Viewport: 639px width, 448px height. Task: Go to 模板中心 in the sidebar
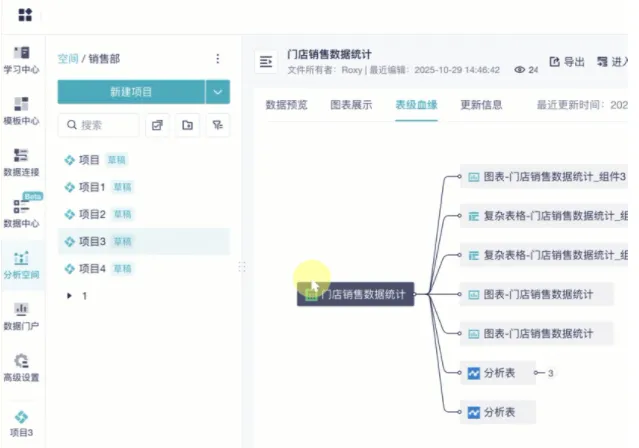(21, 111)
